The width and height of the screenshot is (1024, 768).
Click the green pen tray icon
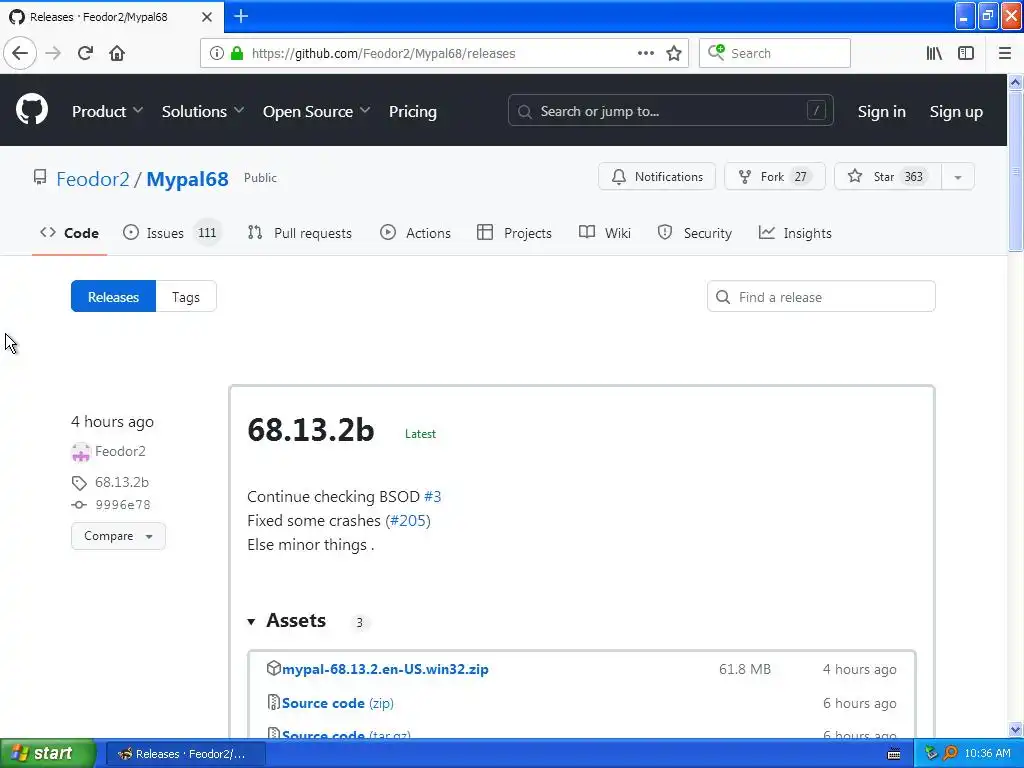point(931,753)
